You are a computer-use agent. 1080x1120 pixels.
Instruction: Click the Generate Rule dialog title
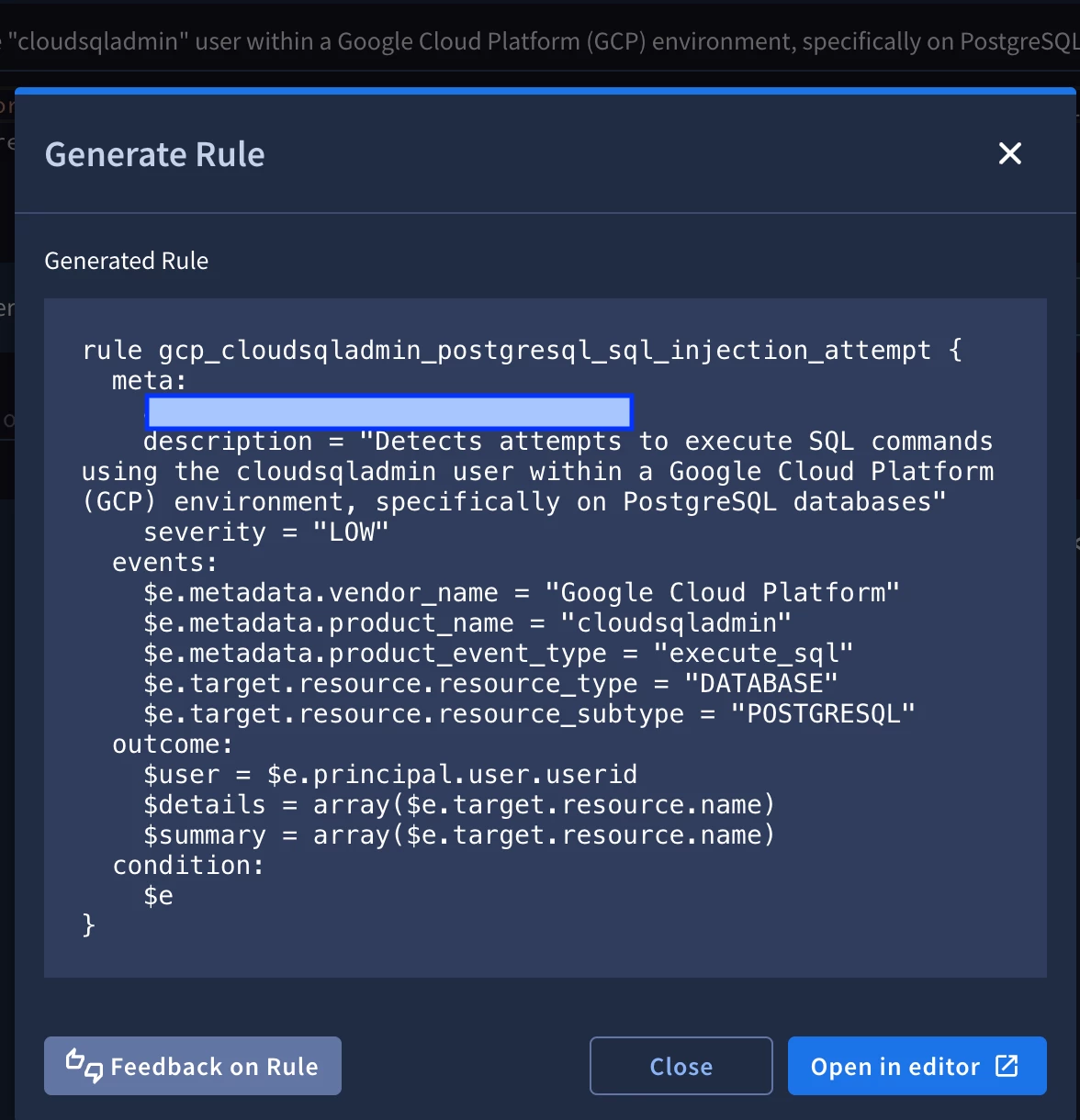[x=155, y=154]
